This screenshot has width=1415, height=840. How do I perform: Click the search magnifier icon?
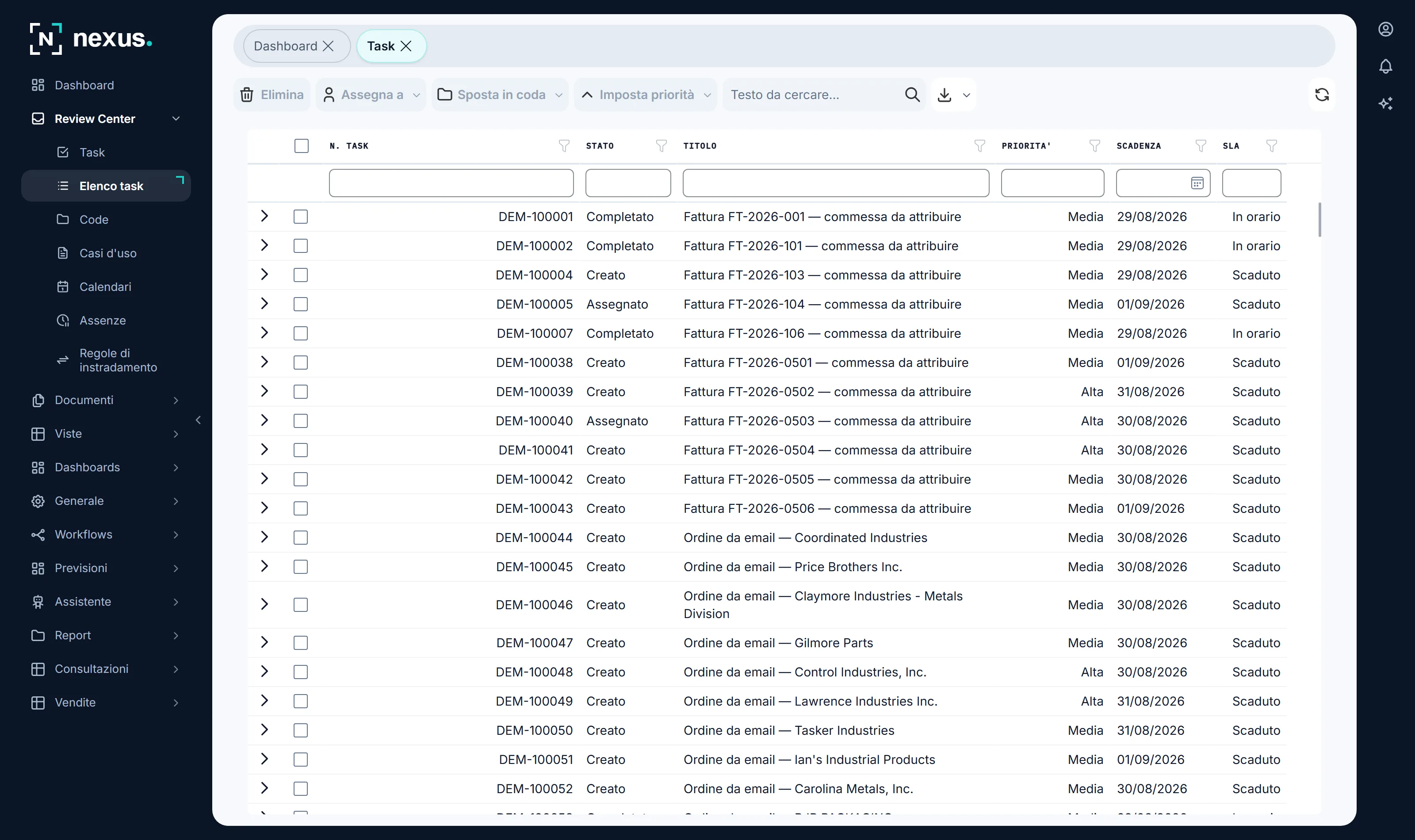click(912, 95)
